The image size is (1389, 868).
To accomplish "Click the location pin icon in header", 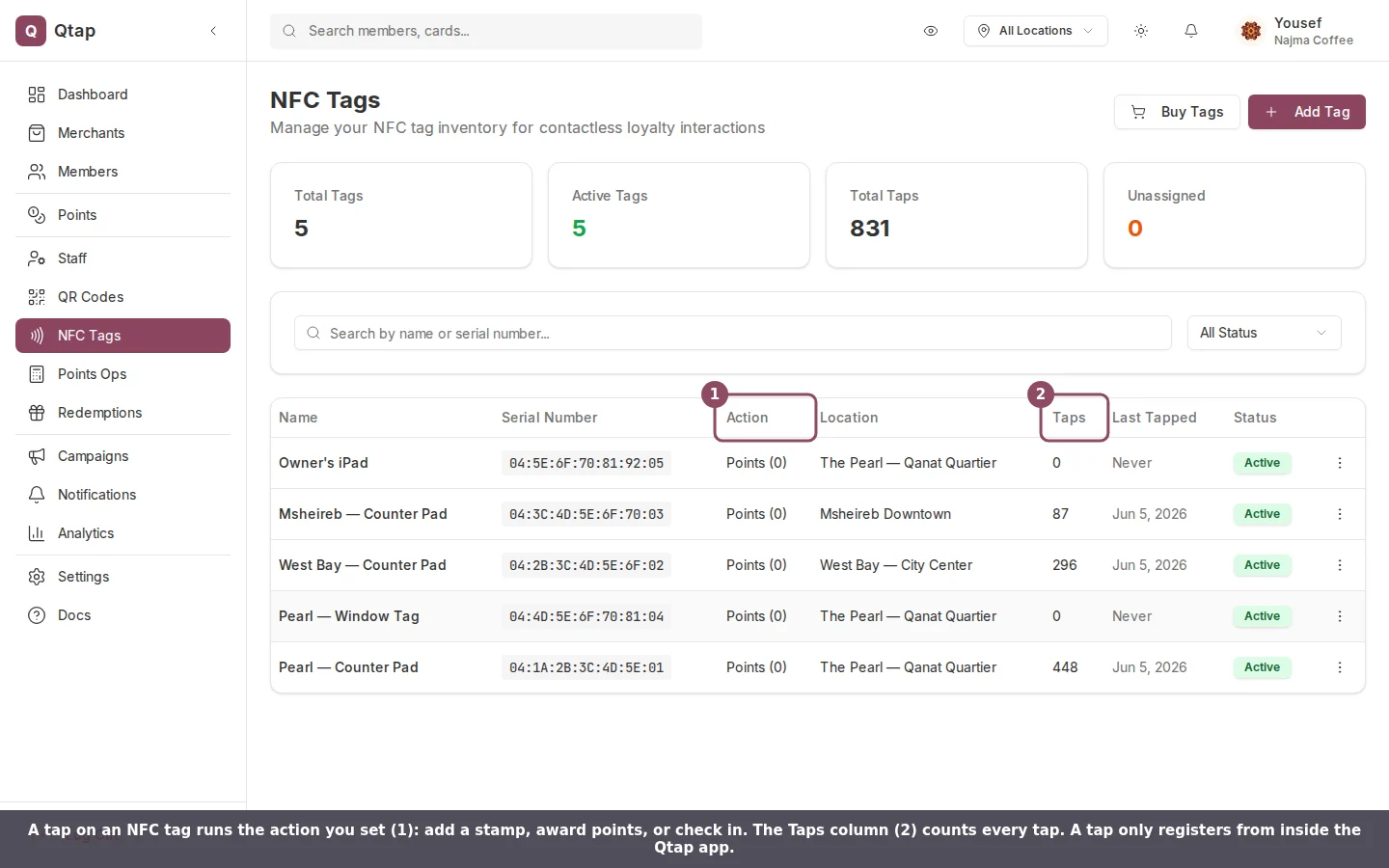I will 984,31.
